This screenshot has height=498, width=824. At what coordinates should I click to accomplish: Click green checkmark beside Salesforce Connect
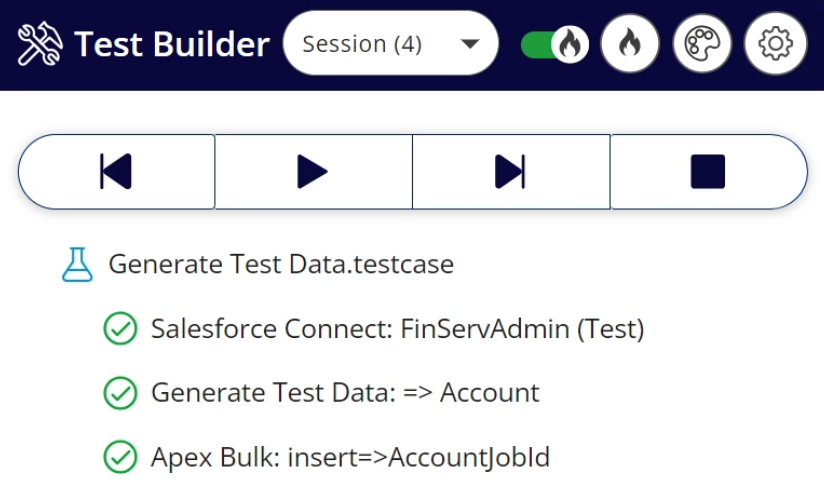[x=120, y=329]
